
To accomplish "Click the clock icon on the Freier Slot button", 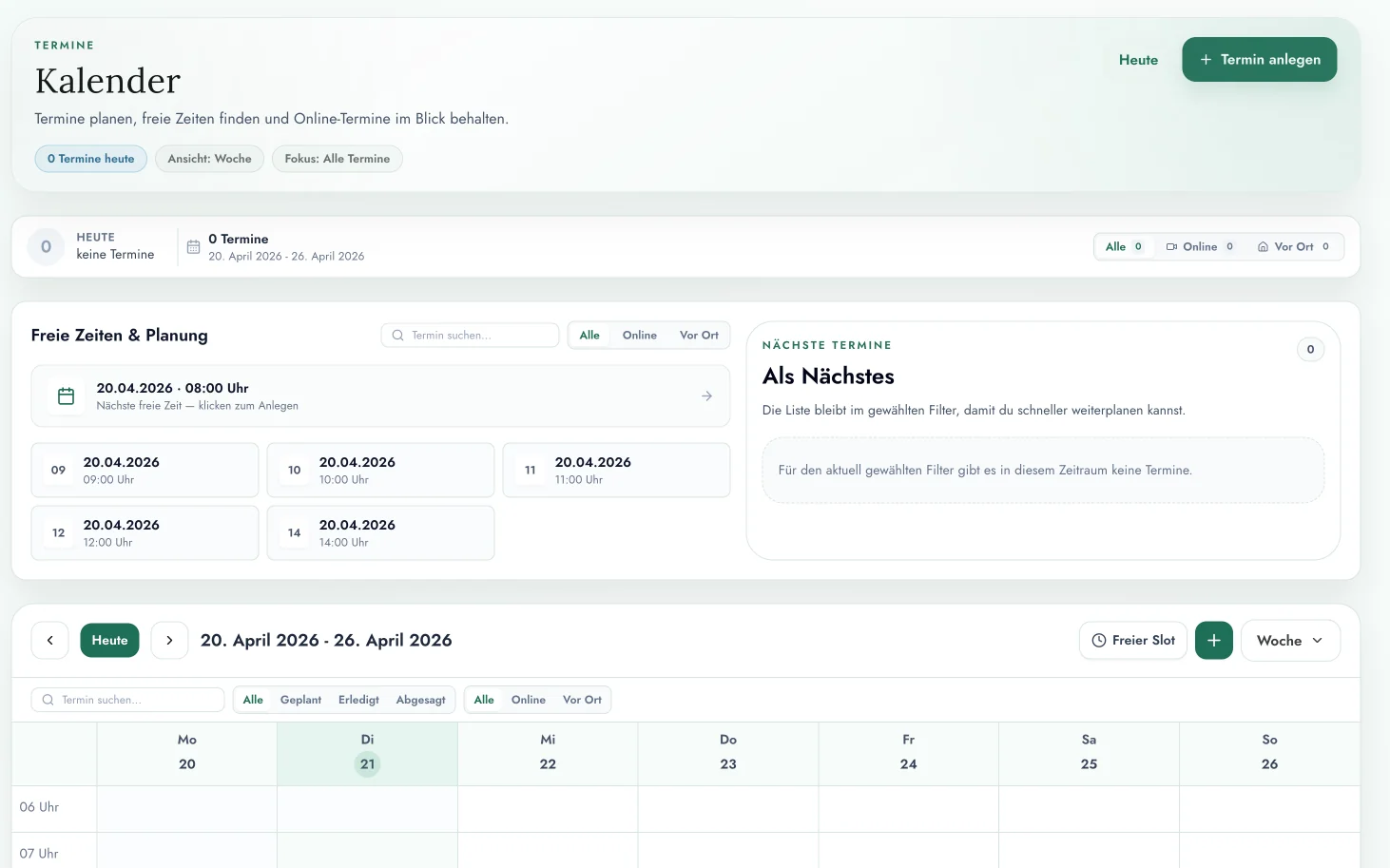I will click(1100, 640).
